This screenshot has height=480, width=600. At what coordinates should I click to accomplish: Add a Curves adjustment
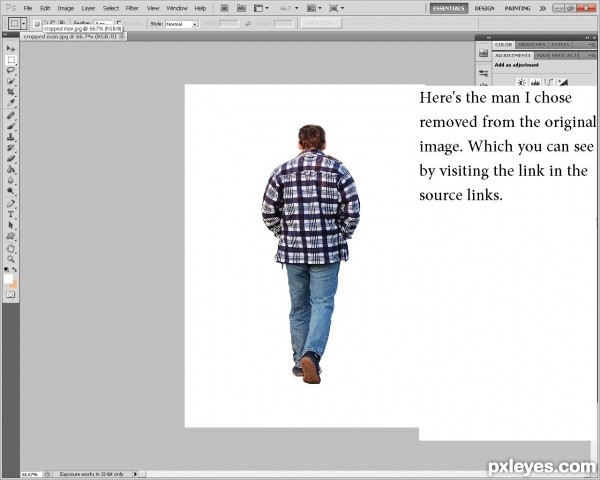point(549,82)
